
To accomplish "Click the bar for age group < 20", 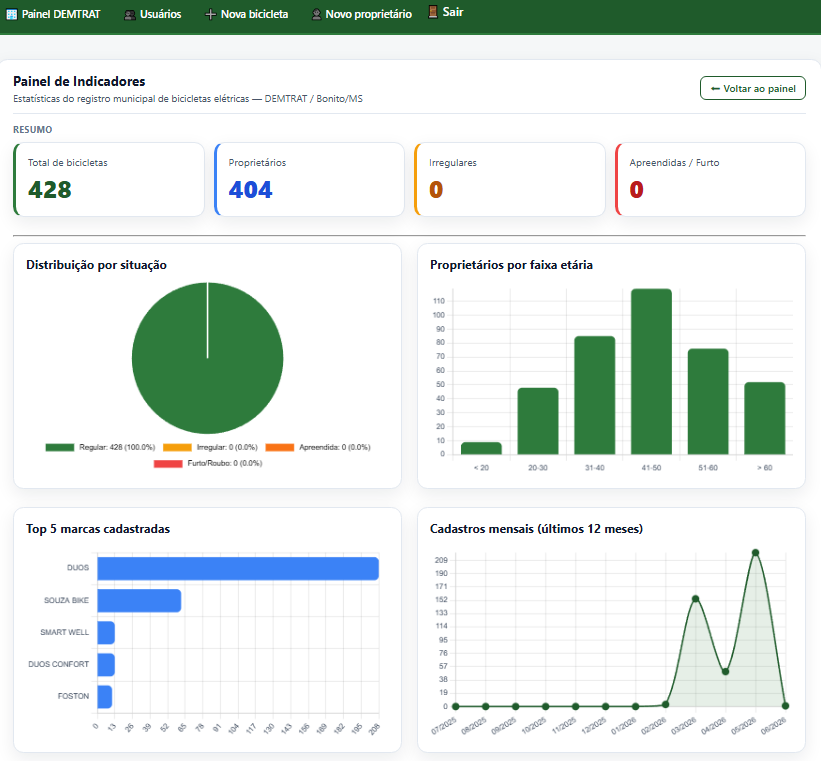I will [481, 448].
